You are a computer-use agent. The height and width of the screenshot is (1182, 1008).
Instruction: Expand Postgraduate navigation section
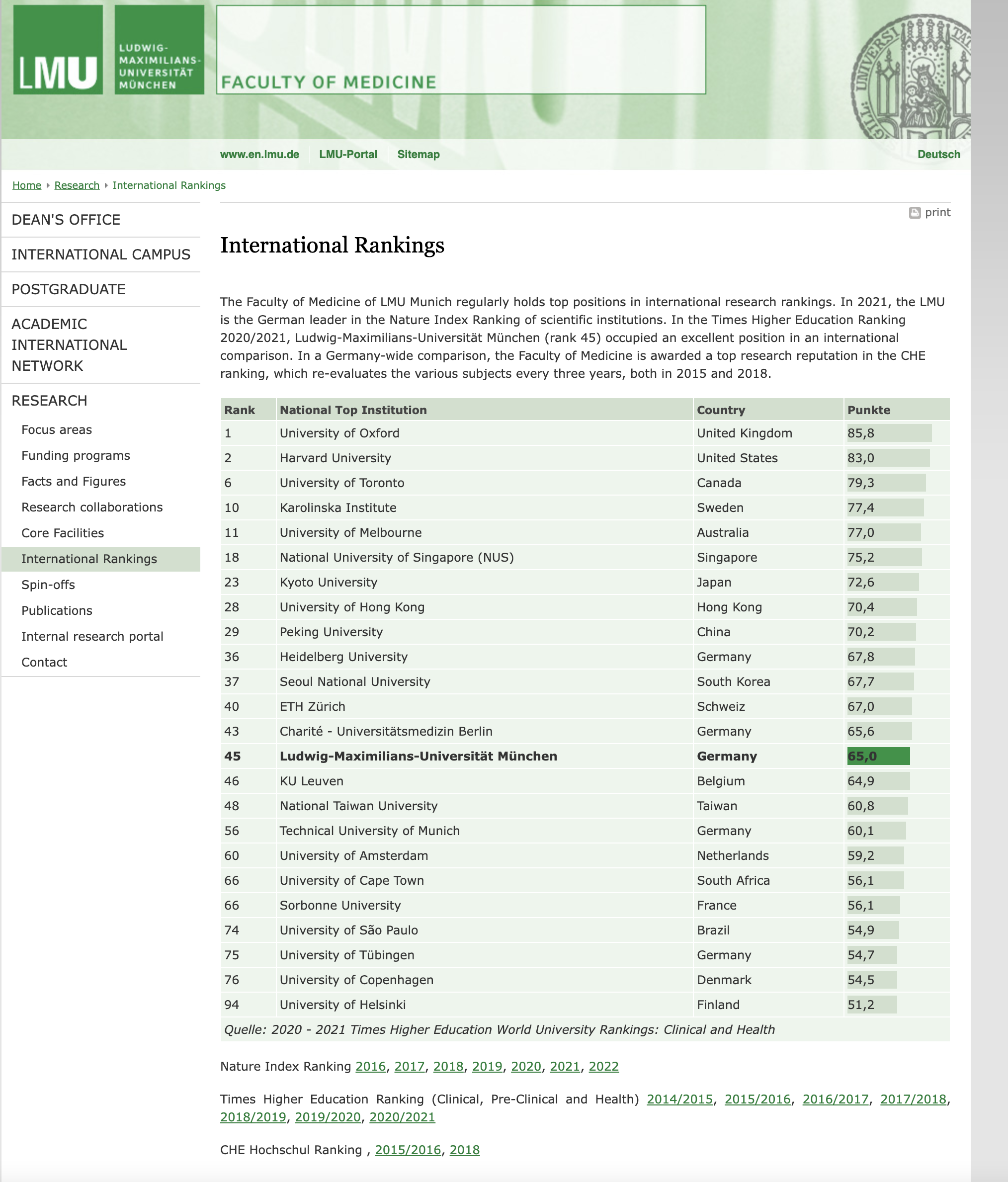[69, 290]
